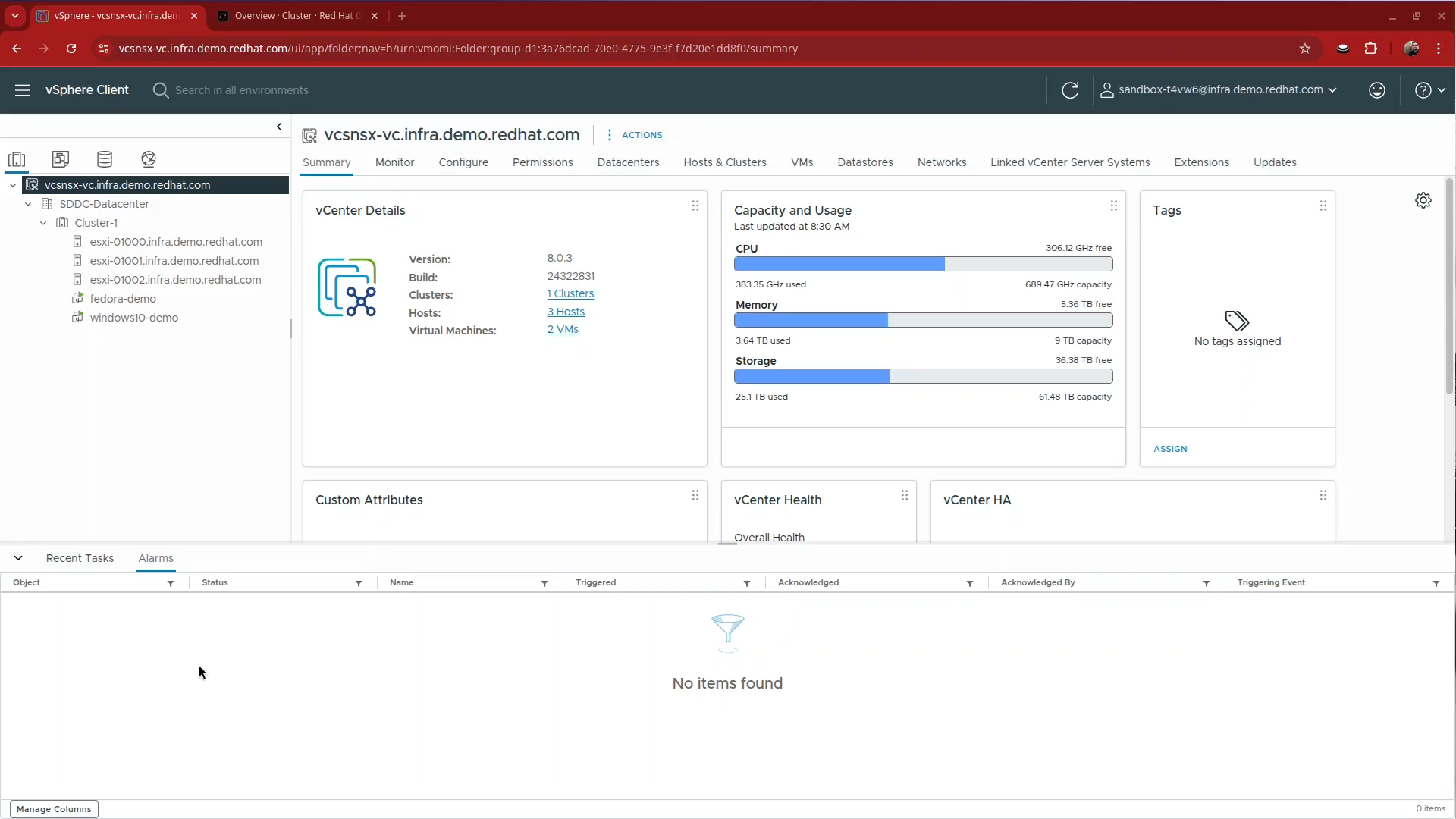Collapse the Cluster-1 tree node
Image resolution: width=1456 pixels, height=819 pixels.
[x=42, y=223]
